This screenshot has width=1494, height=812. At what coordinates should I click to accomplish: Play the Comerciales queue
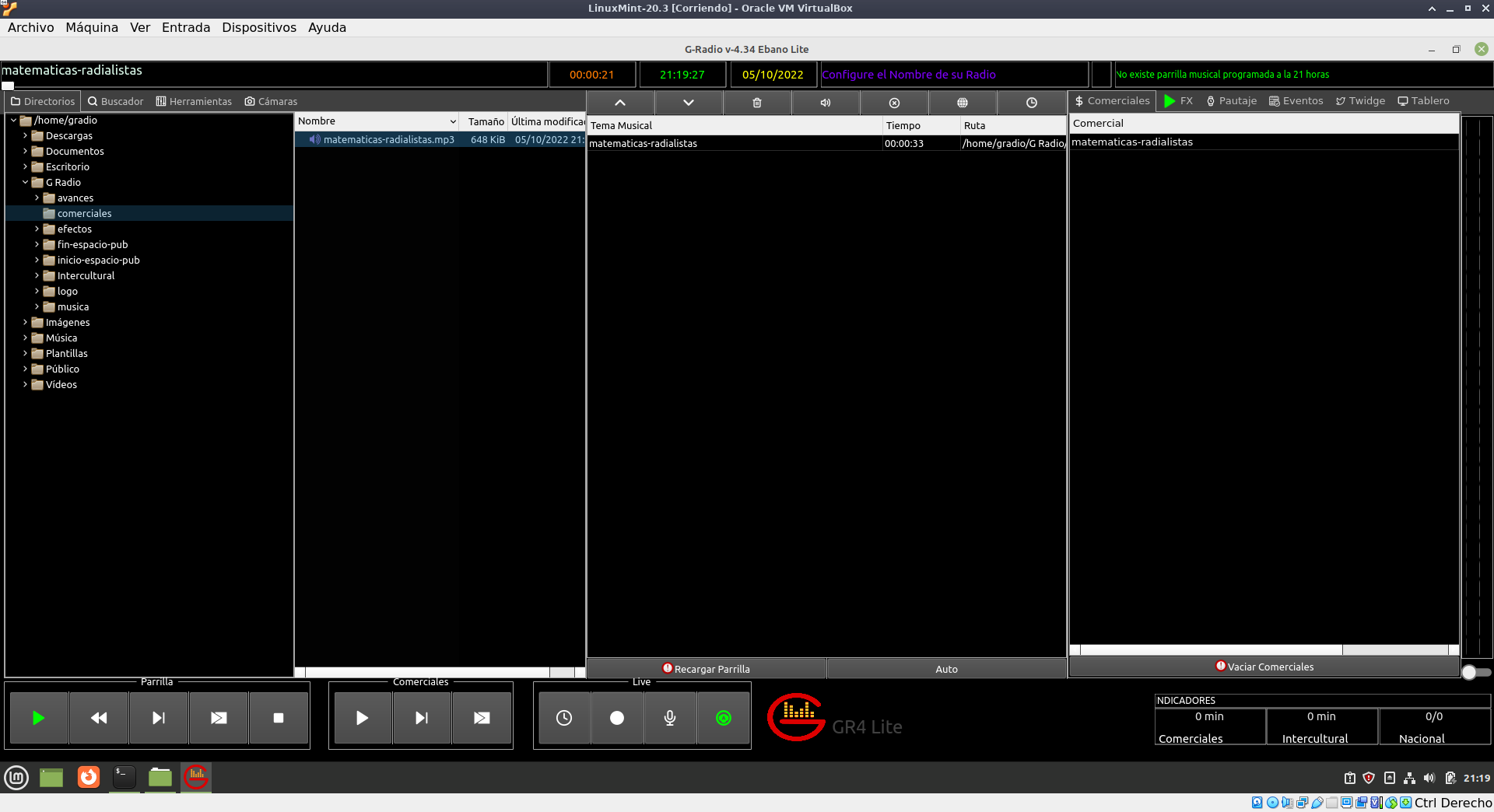(363, 718)
